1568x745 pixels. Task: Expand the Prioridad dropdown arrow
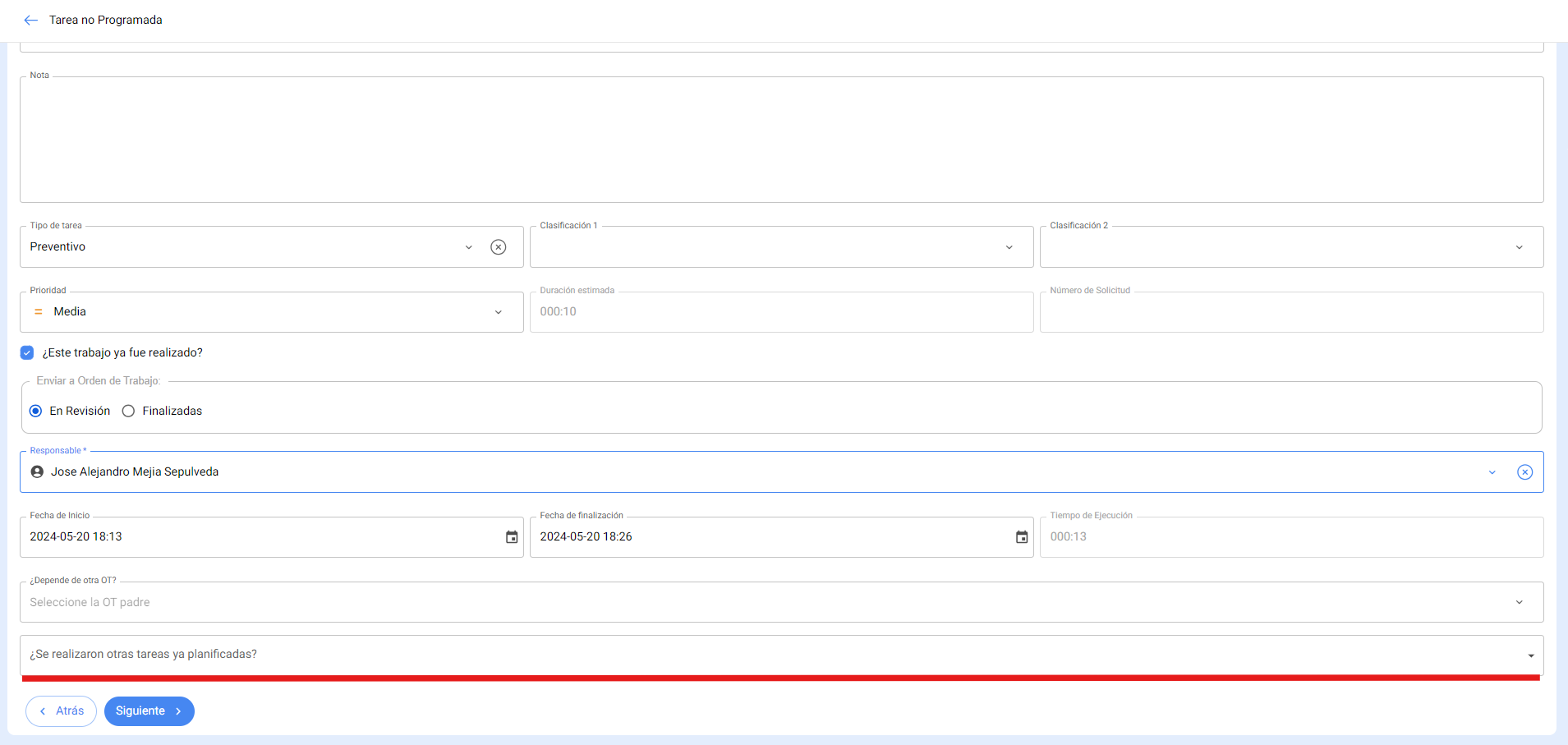click(498, 312)
